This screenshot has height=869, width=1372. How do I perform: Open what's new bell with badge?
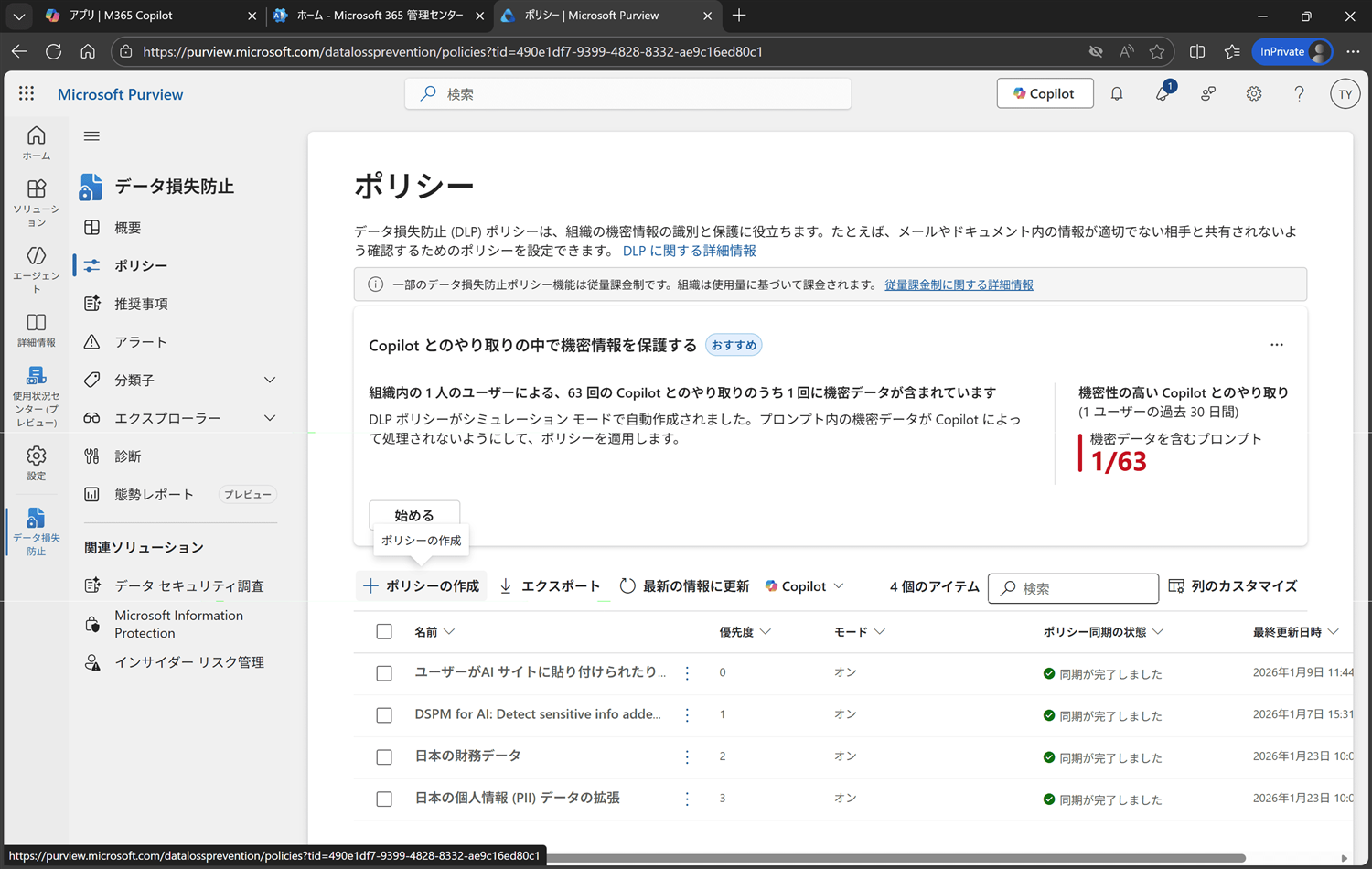[1163, 93]
